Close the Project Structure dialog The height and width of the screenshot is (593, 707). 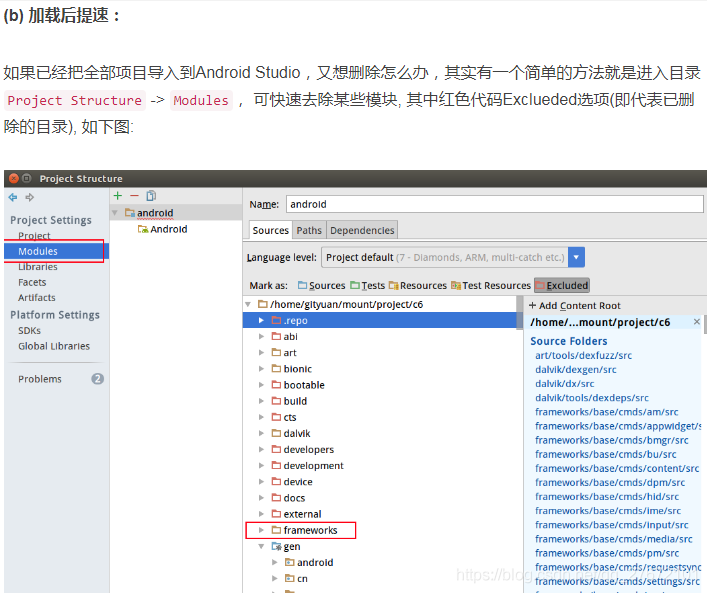point(14,178)
